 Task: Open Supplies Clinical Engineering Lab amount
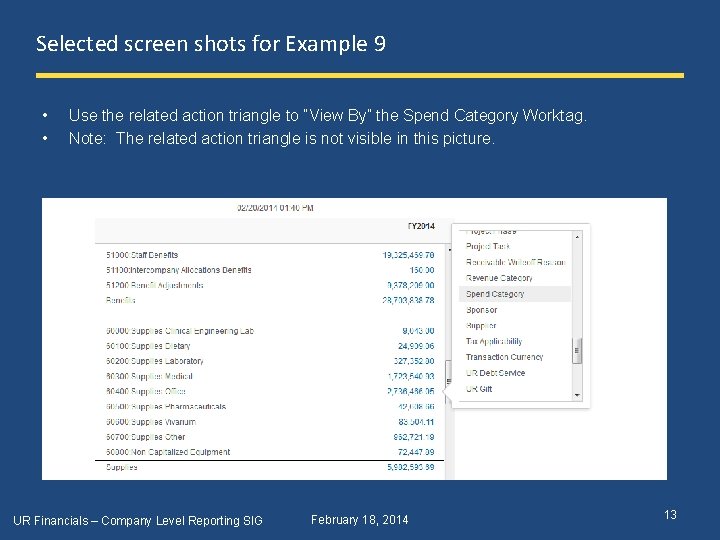(x=418, y=331)
